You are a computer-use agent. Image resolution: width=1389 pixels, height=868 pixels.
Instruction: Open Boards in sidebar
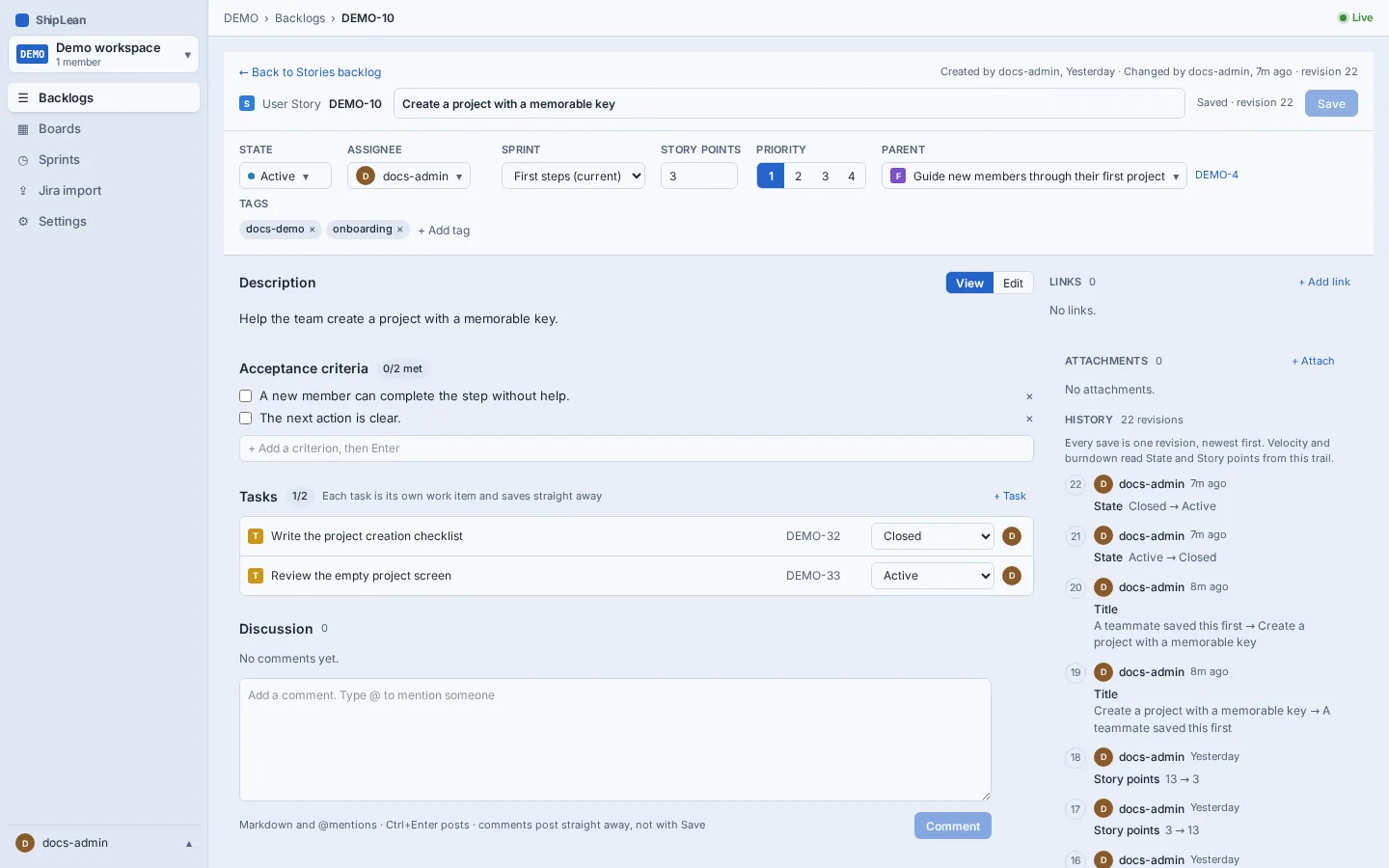[x=104, y=129]
